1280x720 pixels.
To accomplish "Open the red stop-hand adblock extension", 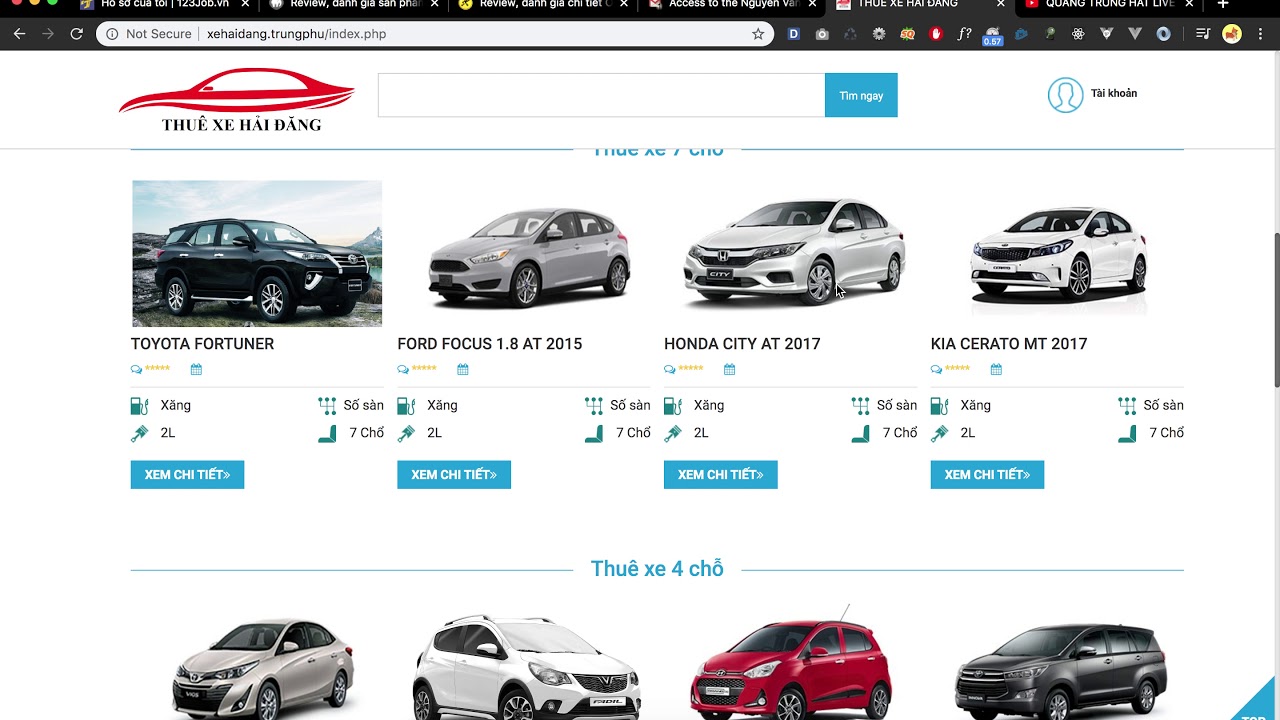I will click(x=936, y=34).
